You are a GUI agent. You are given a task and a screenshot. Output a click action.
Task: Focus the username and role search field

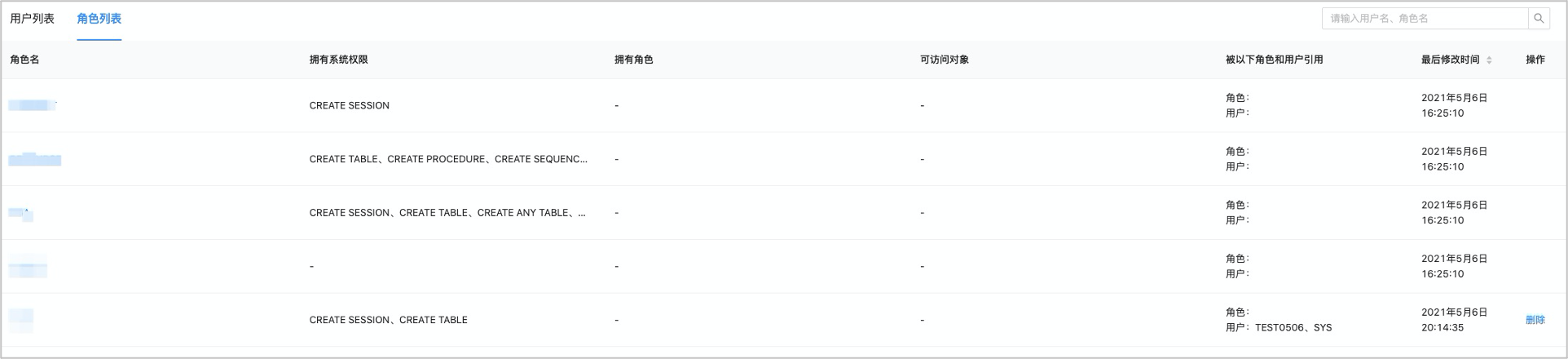click(1425, 18)
